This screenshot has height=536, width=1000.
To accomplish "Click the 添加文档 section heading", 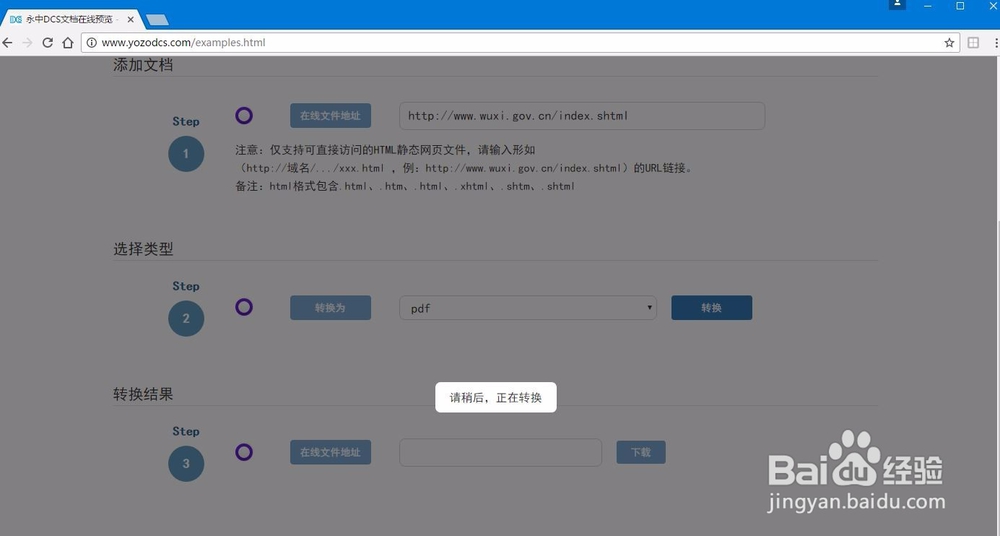I will click(x=143, y=64).
